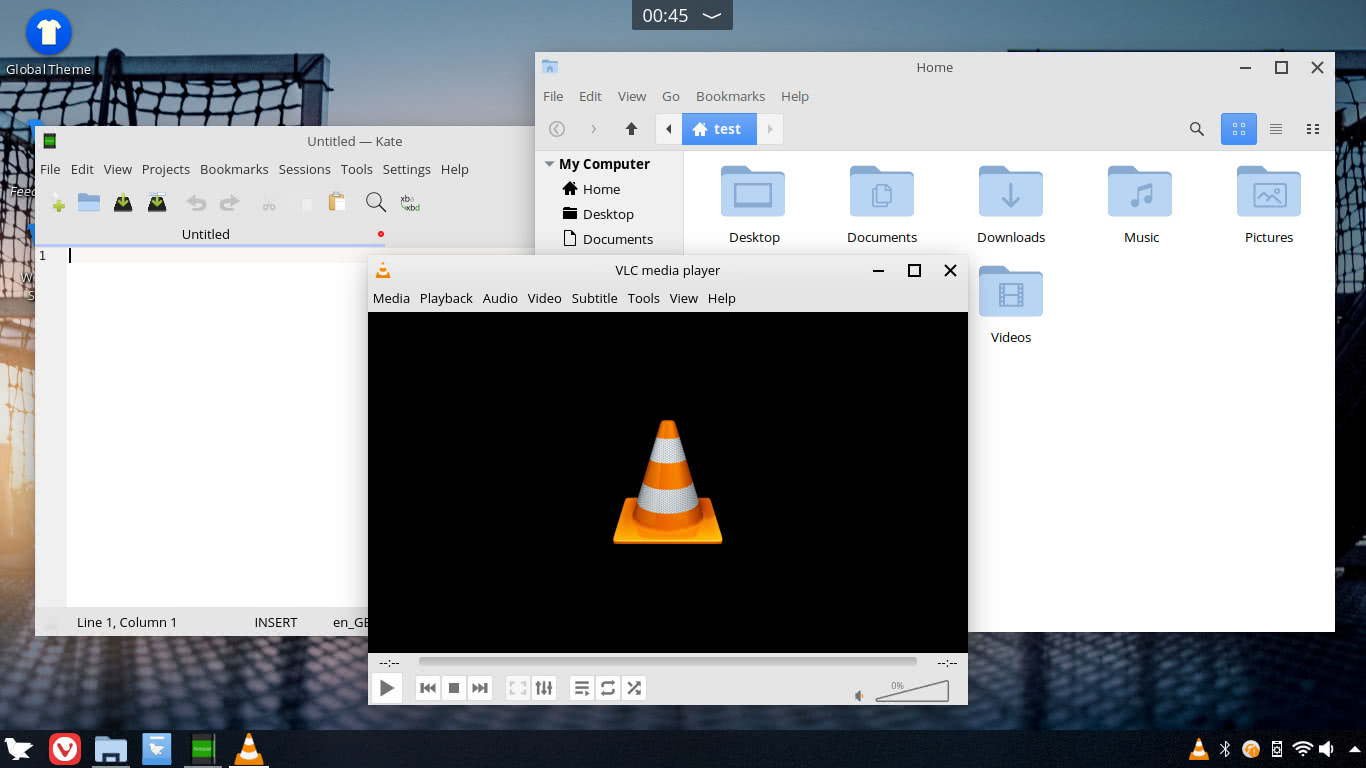The height and width of the screenshot is (768, 1366).
Task: Click the VLC stop button
Action: point(454,688)
